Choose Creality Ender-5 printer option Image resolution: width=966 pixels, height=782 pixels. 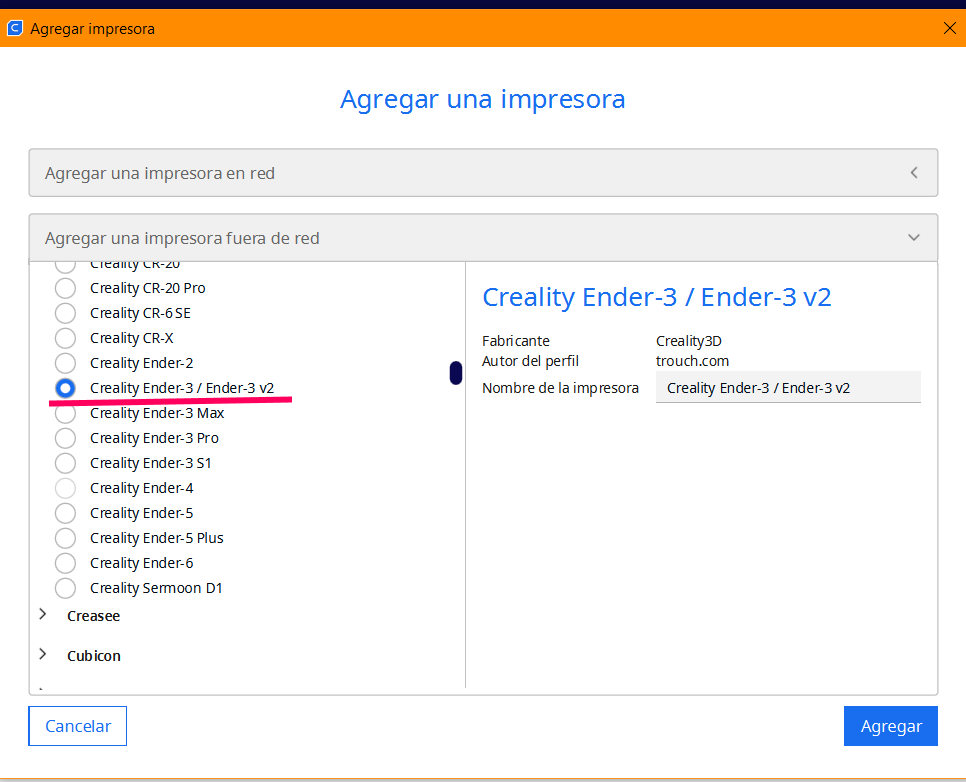click(65, 513)
